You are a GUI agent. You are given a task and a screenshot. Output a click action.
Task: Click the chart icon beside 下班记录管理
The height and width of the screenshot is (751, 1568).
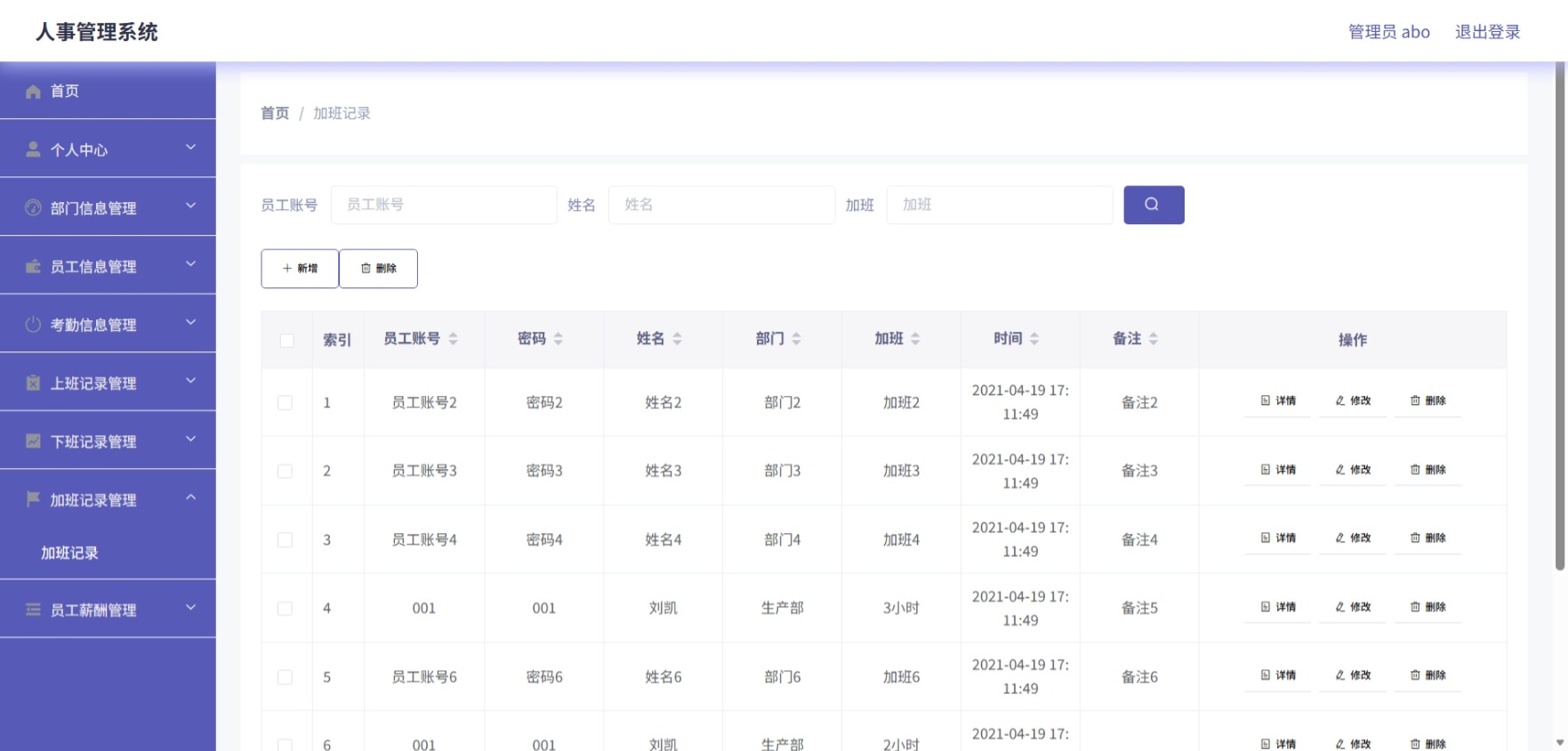point(33,441)
